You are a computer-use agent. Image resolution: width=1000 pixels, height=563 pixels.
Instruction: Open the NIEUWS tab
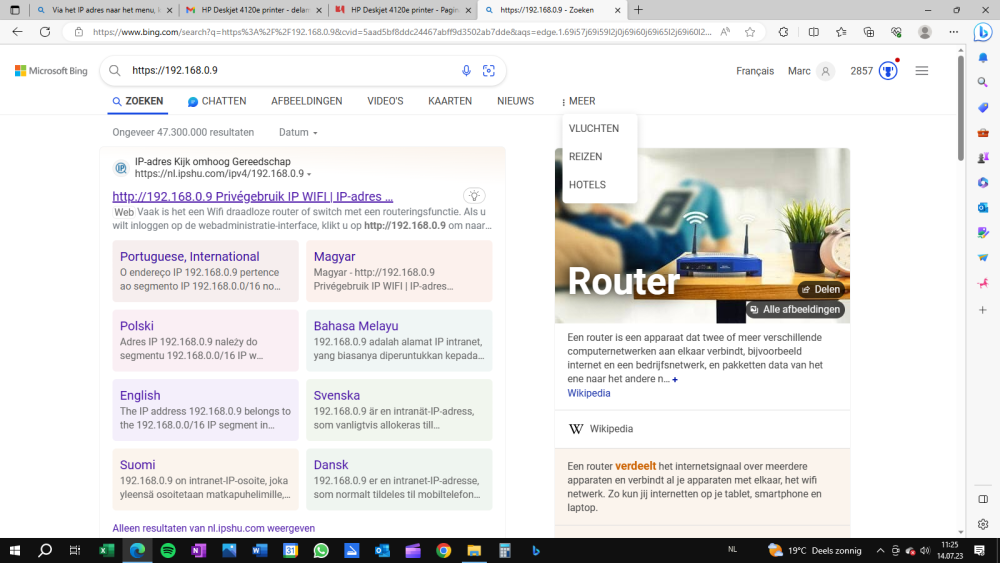click(515, 101)
